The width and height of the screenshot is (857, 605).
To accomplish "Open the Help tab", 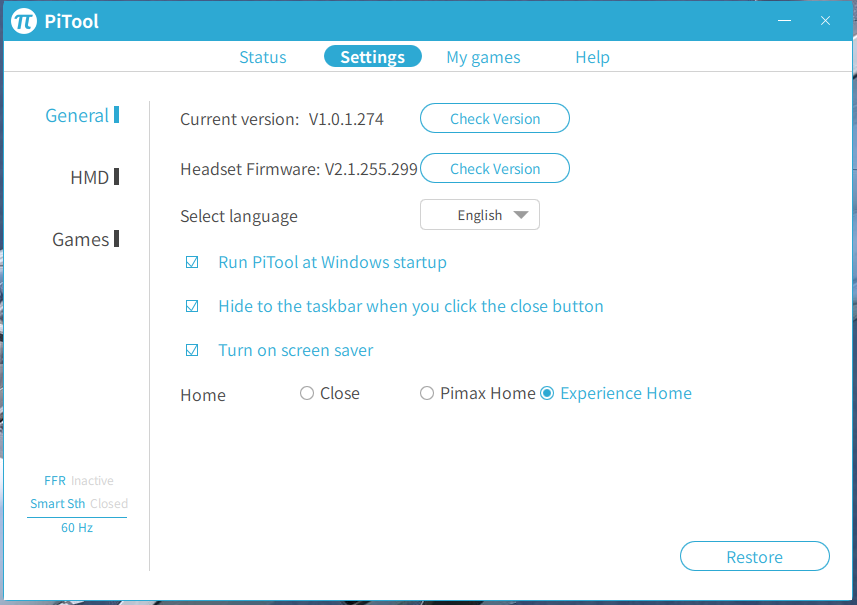I will coord(592,57).
